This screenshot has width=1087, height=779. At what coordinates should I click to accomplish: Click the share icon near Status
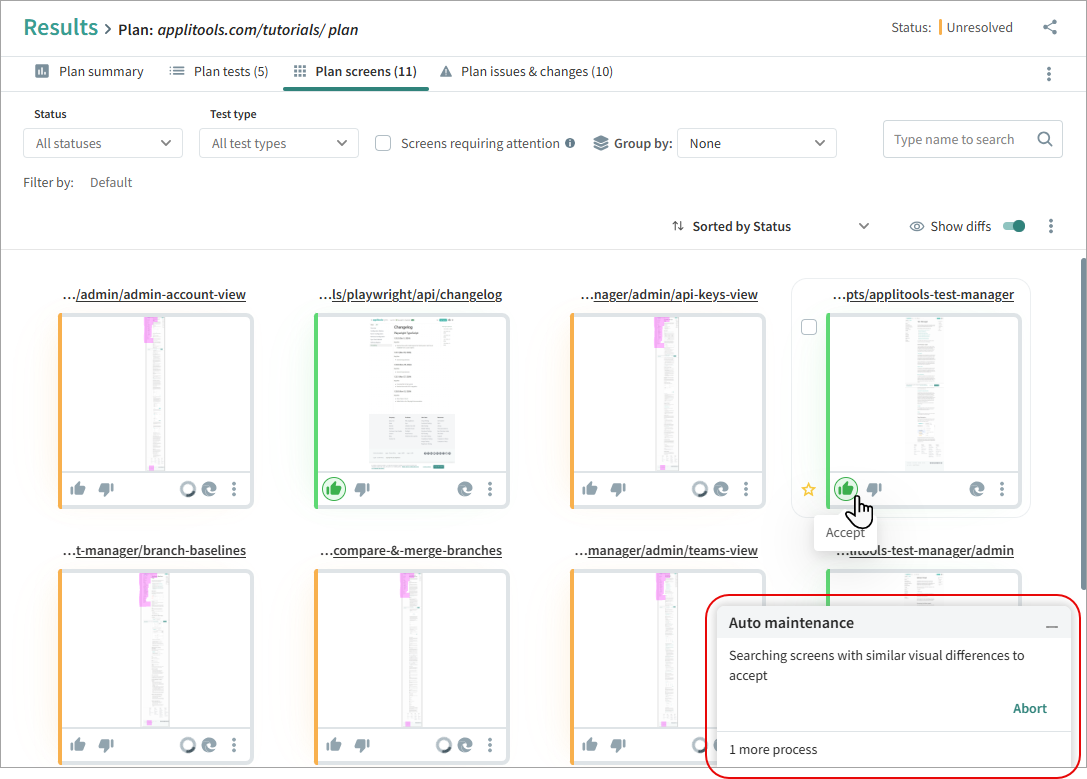click(1049, 28)
